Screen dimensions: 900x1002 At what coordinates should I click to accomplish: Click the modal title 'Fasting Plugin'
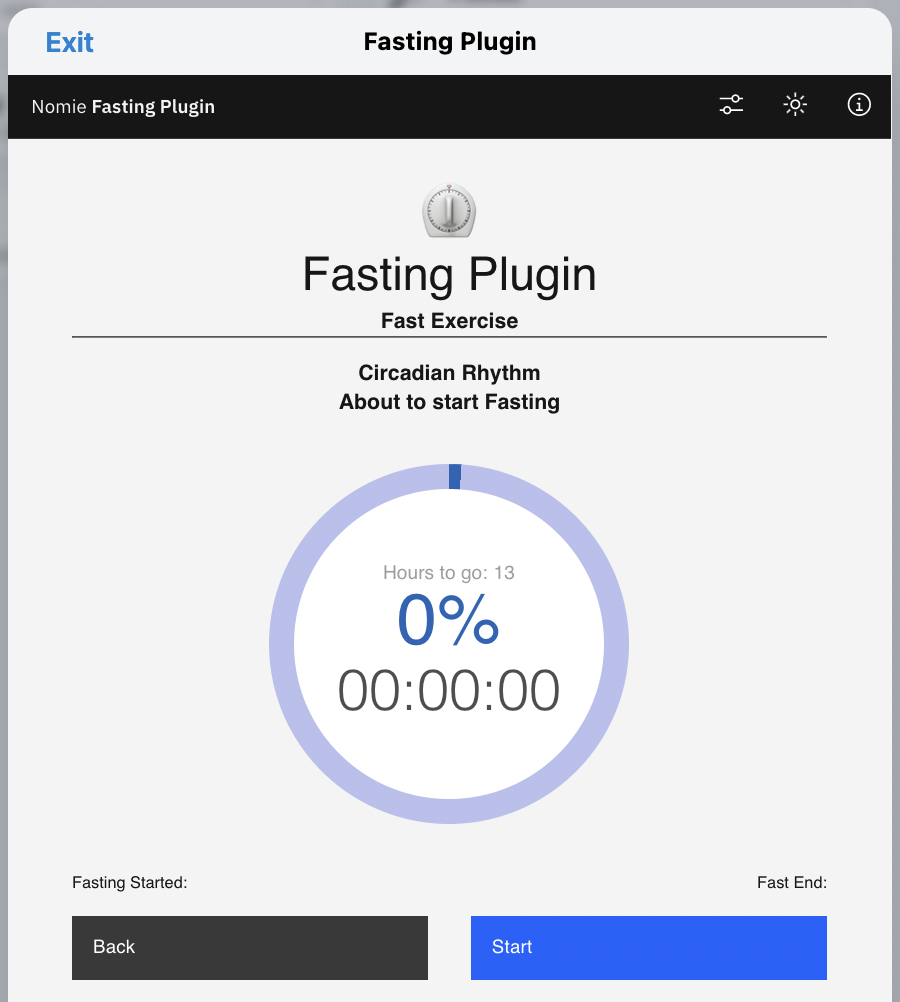(x=450, y=42)
